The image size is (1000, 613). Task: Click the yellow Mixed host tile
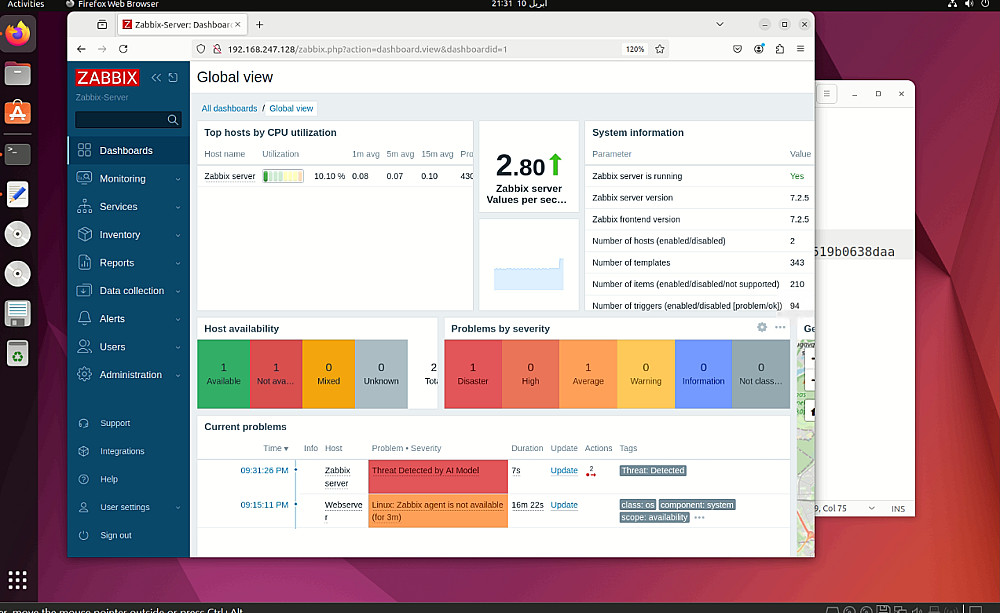coord(328,374)
